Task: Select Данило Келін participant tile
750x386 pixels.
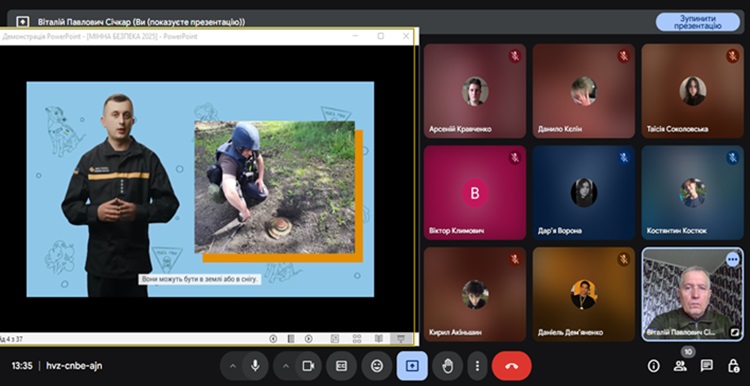Action: 584,91
